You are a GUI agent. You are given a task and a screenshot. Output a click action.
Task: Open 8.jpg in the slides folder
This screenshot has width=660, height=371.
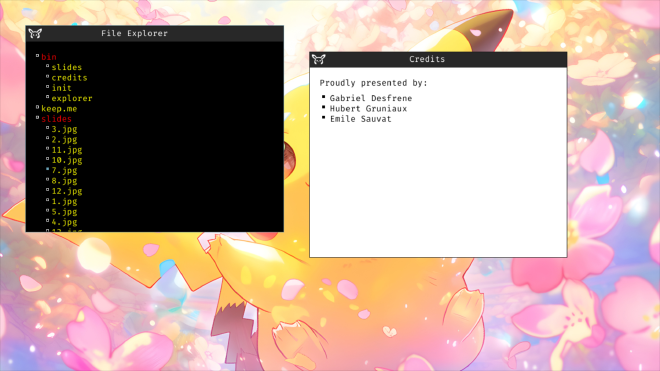click(x=64, y=181)
